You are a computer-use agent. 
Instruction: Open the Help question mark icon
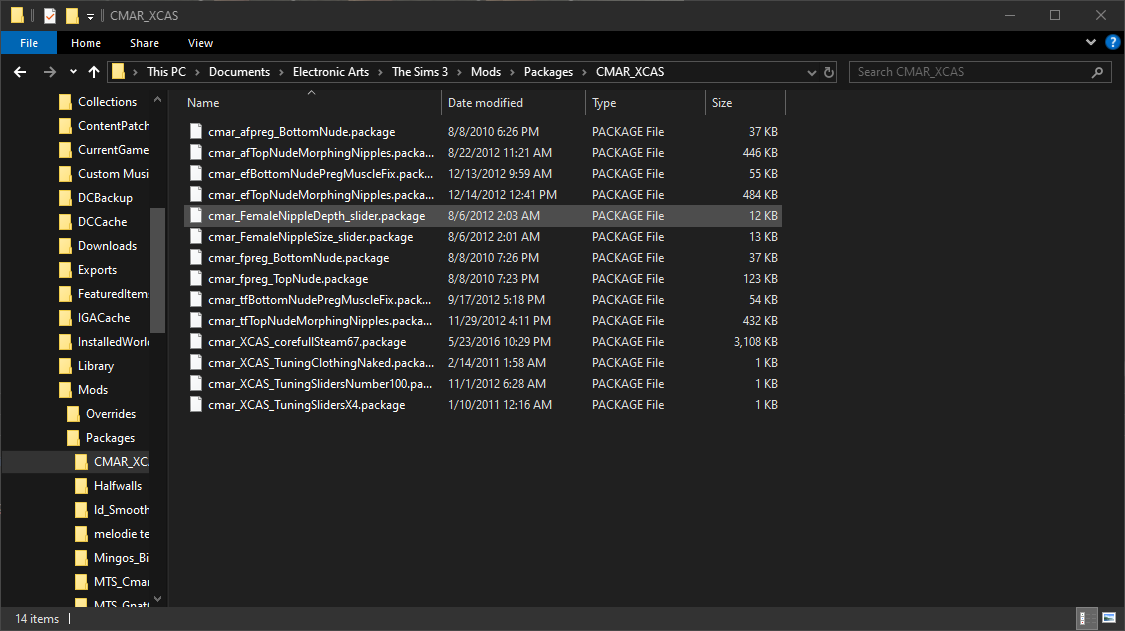coord(1112,43)
